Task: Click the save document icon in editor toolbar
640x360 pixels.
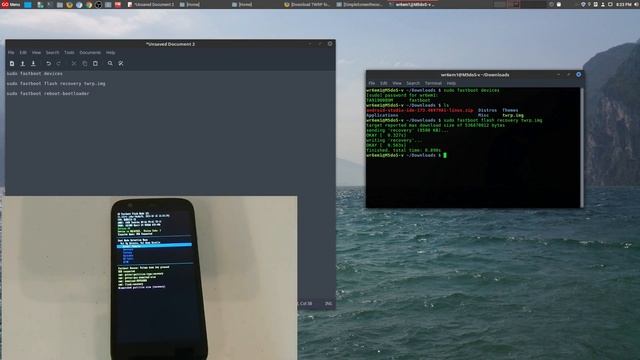Action: (x=33, y=64)
